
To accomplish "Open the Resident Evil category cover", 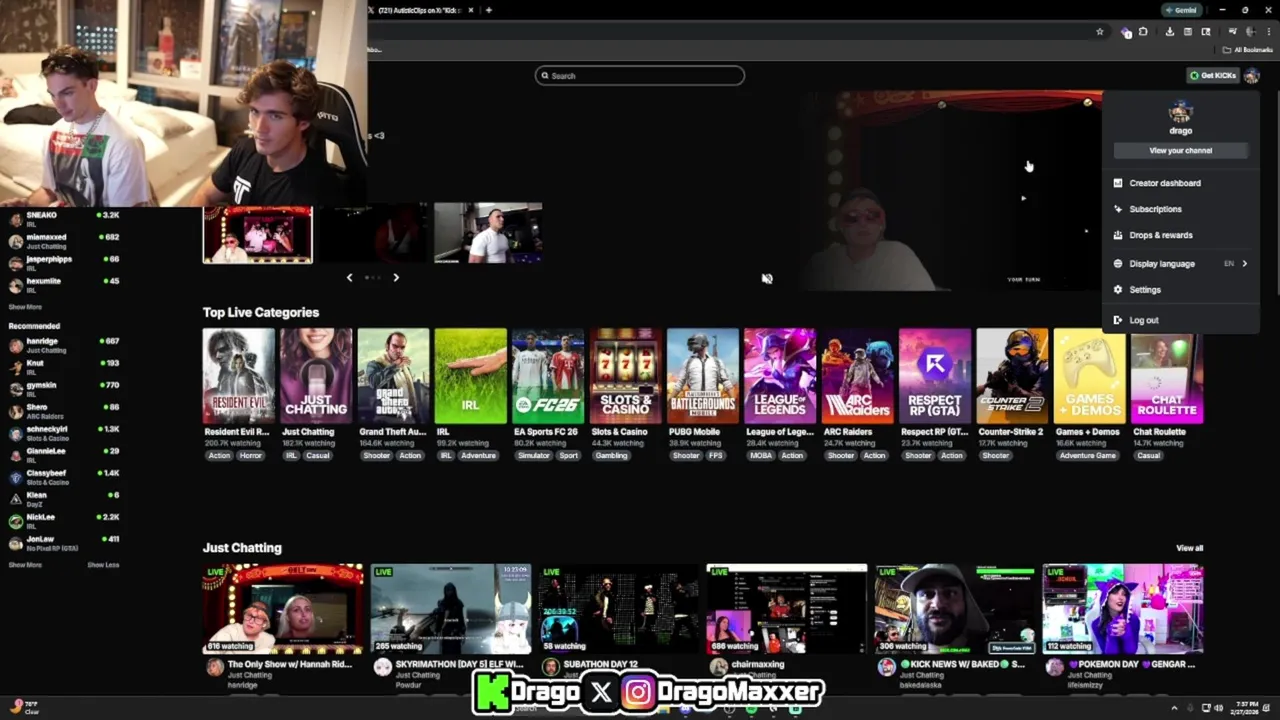I will click(x=238, y=376).
